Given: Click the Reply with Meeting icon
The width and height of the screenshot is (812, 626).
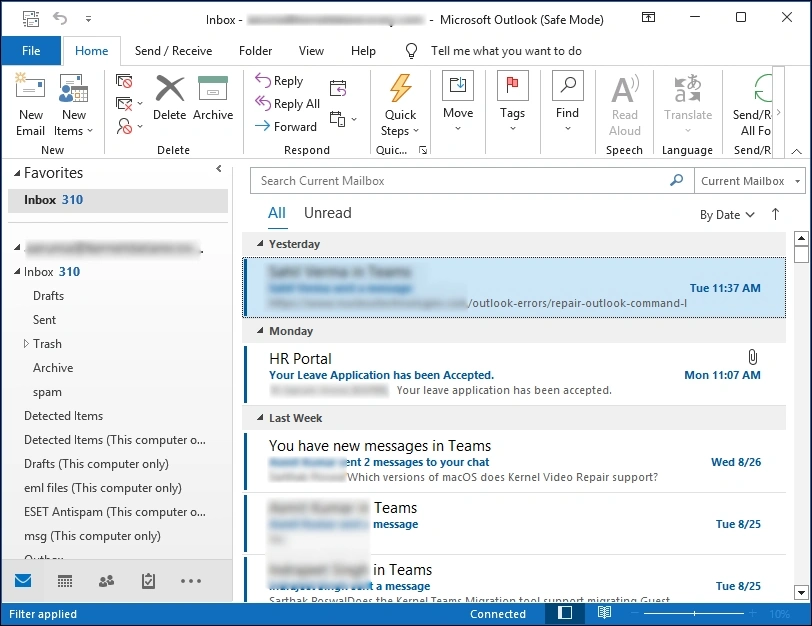Looking at the screenshot, I should click(x=338, y=88).
